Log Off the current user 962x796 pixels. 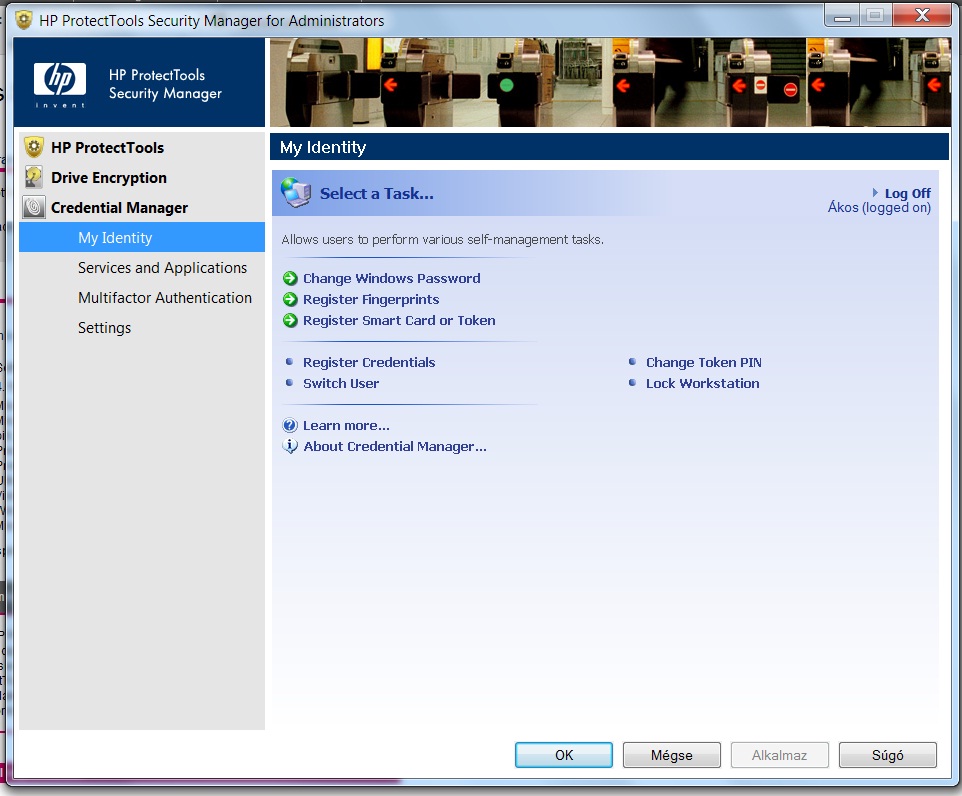point(907,193)
